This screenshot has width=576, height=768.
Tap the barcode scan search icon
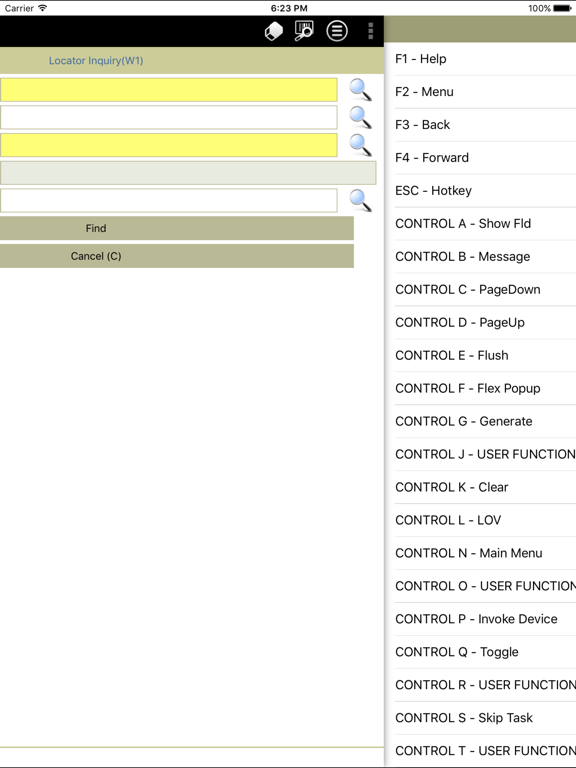point(304,31)
